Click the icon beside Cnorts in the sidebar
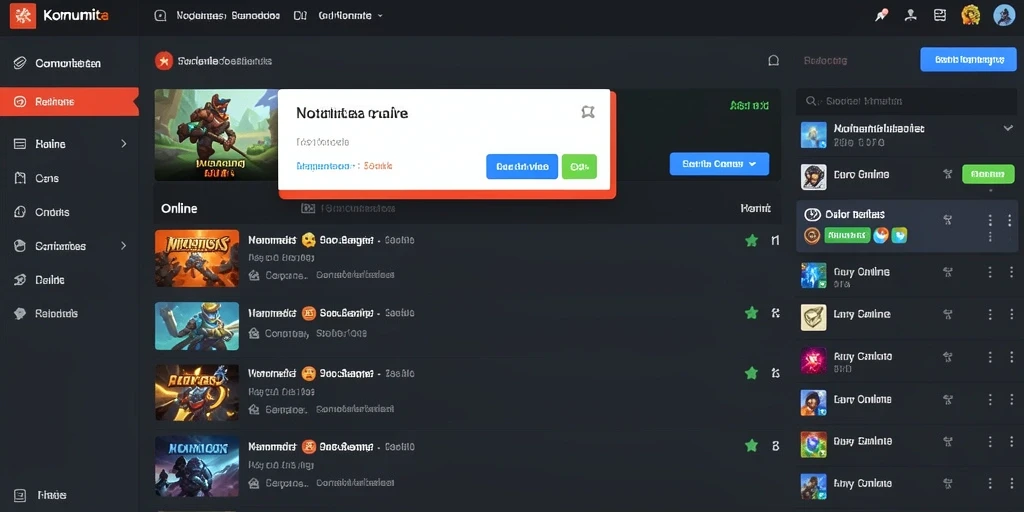Screen dimensions: 1024x512 [x=20, y=212]
